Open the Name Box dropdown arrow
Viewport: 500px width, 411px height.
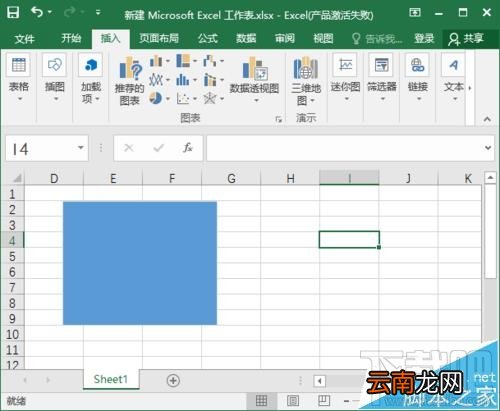[81, 148]
